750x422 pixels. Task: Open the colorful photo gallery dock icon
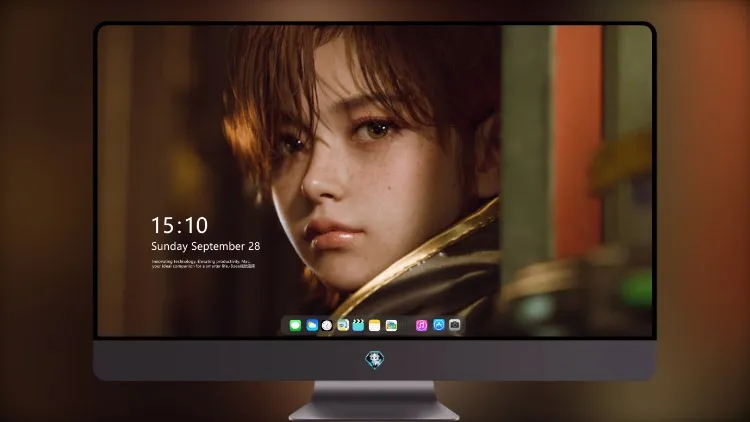(391, 325)
